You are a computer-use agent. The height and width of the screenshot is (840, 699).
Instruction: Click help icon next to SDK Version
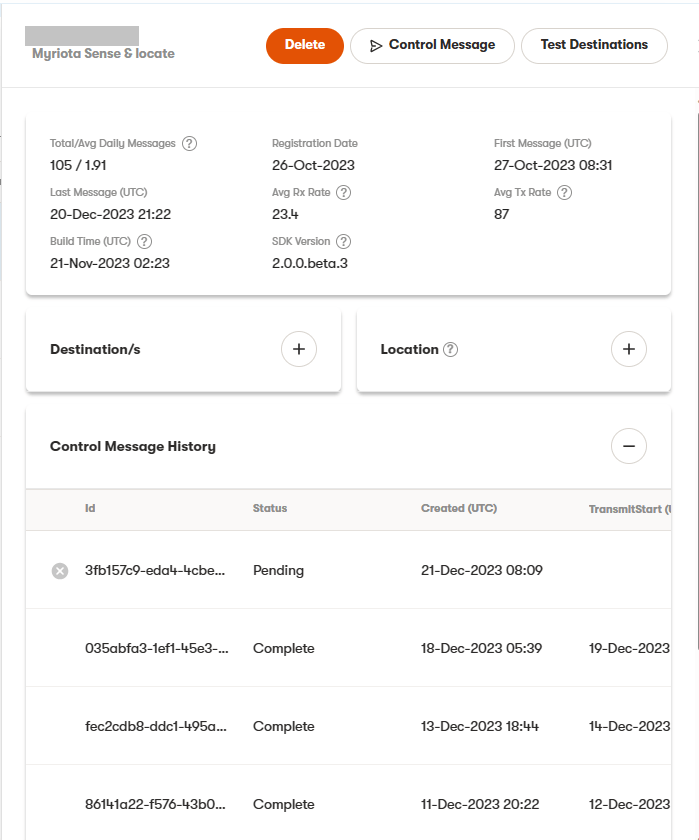[x=344, y=241]
